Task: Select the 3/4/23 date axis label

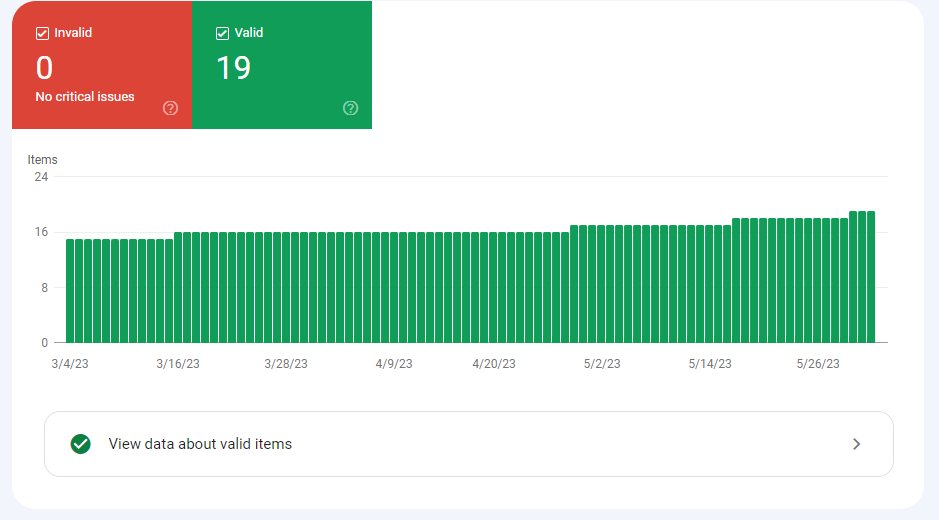Action: click(69, 364)
